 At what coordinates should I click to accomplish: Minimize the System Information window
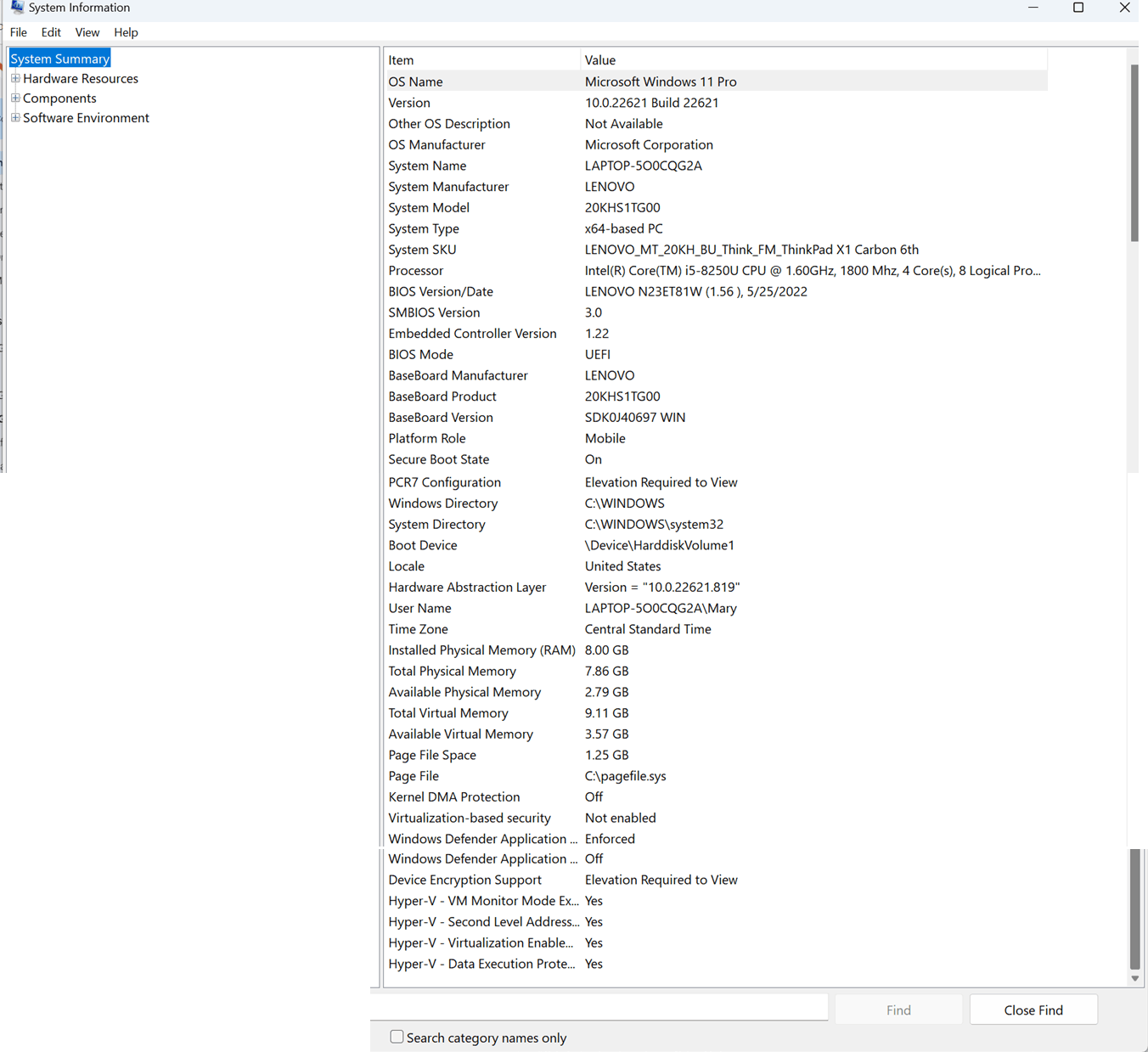pyautogui.click(x=1033, y=8)
